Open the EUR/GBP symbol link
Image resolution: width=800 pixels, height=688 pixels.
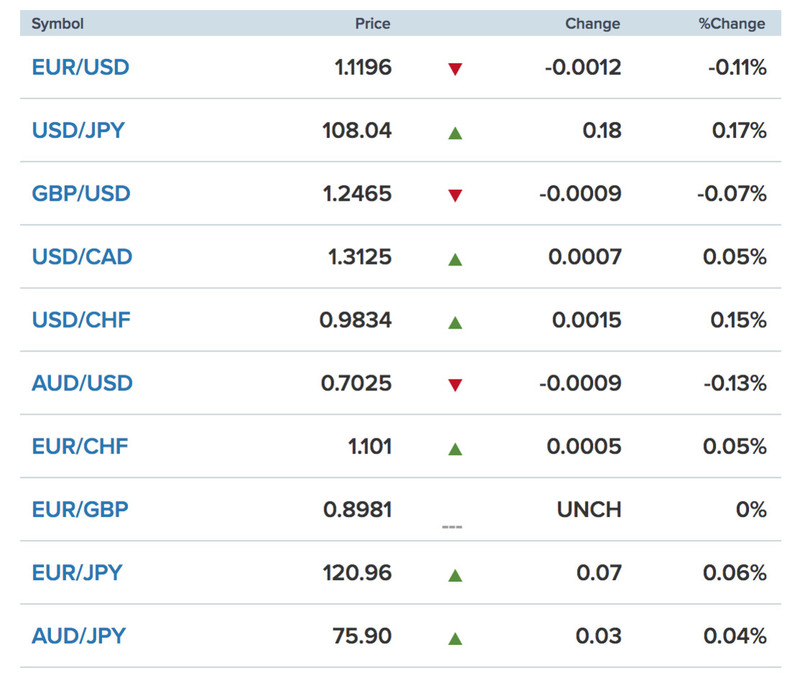(80, 509)
